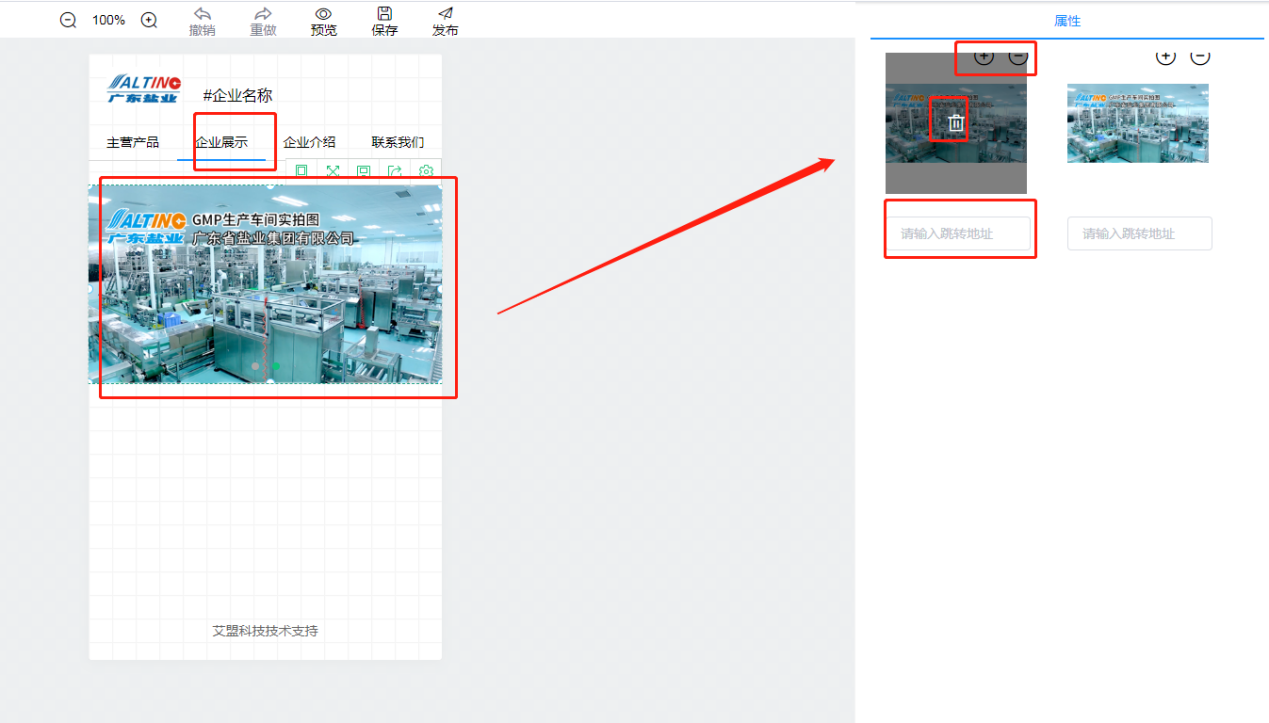The width and height of the screenshot is (1269, 723).
Task: Delete first image with trash icon
Action: click(x=956, y=123)
